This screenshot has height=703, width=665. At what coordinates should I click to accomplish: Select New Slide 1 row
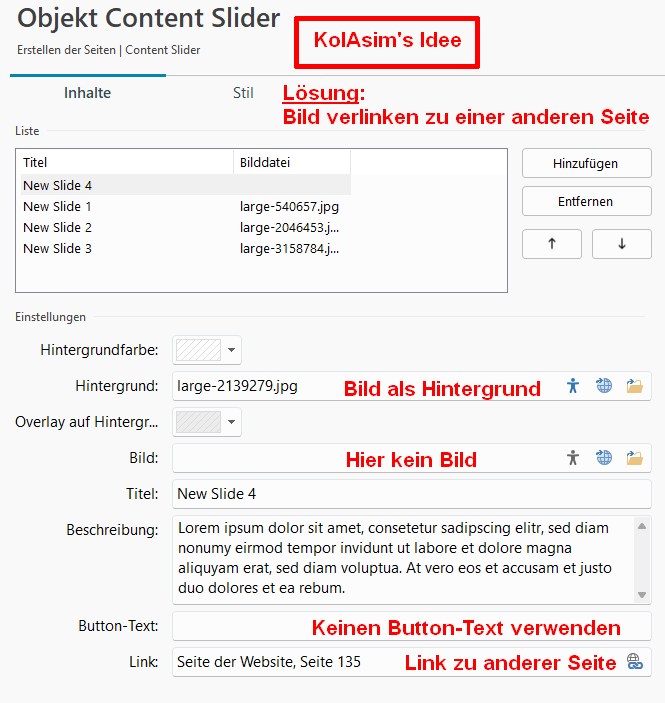tap(186, 206)
